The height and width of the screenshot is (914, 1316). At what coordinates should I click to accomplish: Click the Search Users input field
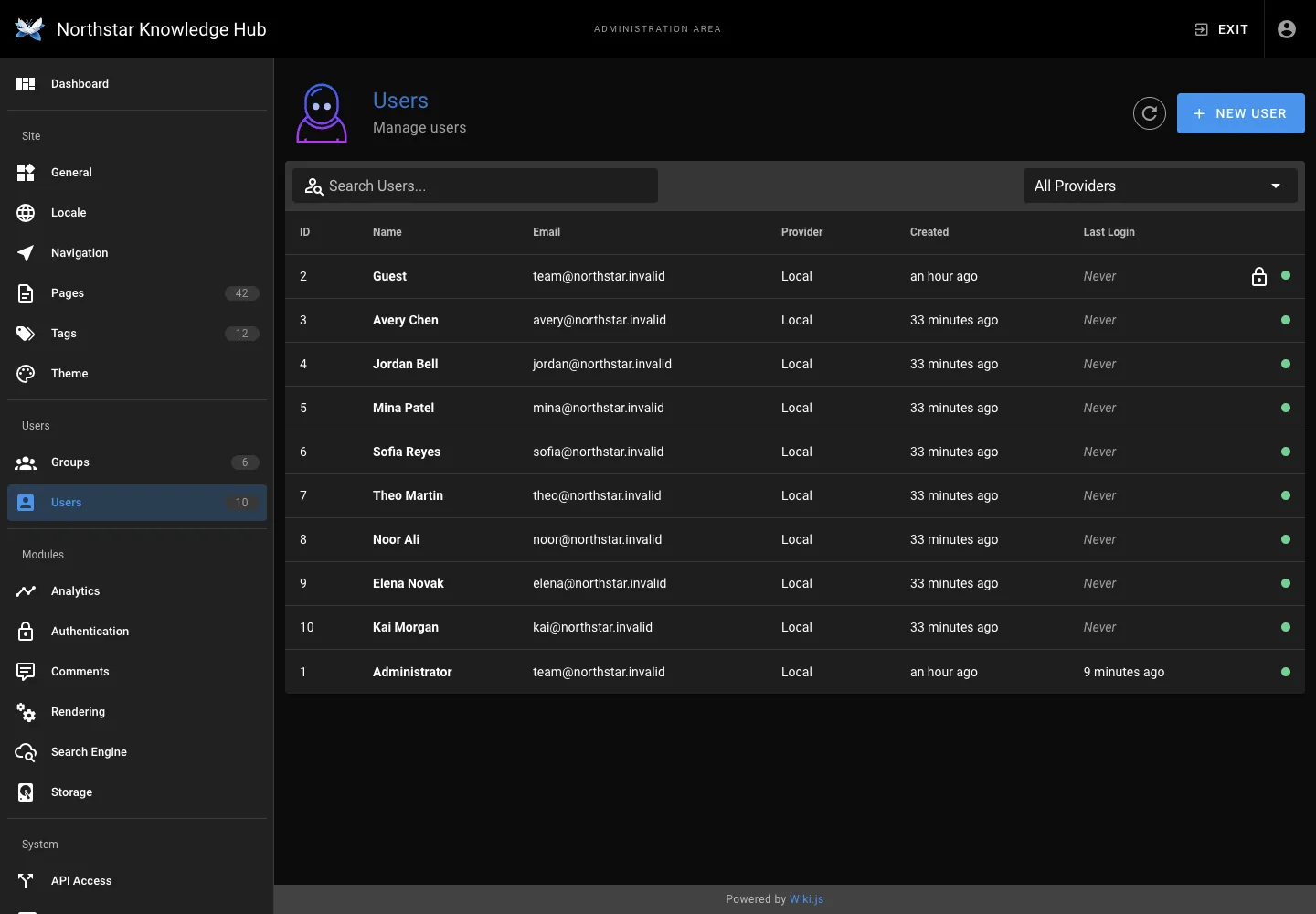(x=475, y=186)
